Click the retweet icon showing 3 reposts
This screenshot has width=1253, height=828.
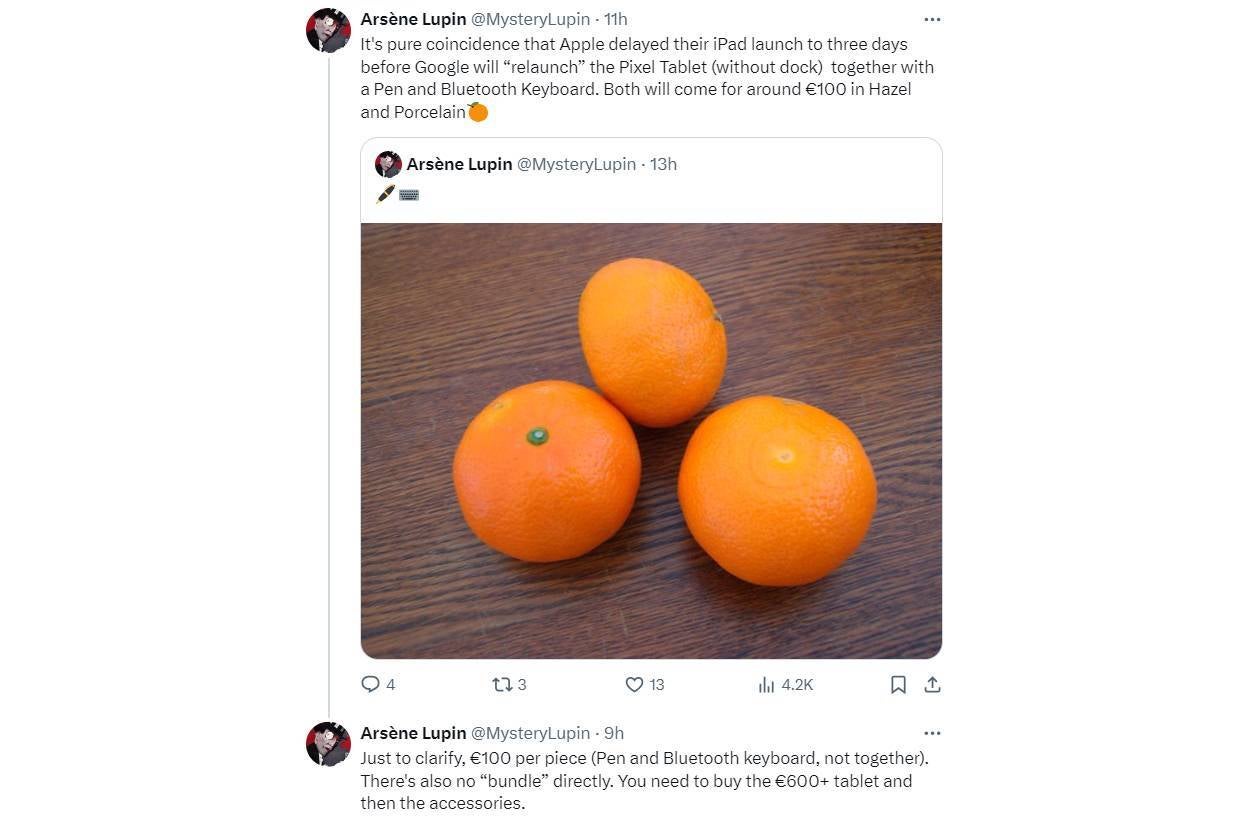click(x=502, y=684)
